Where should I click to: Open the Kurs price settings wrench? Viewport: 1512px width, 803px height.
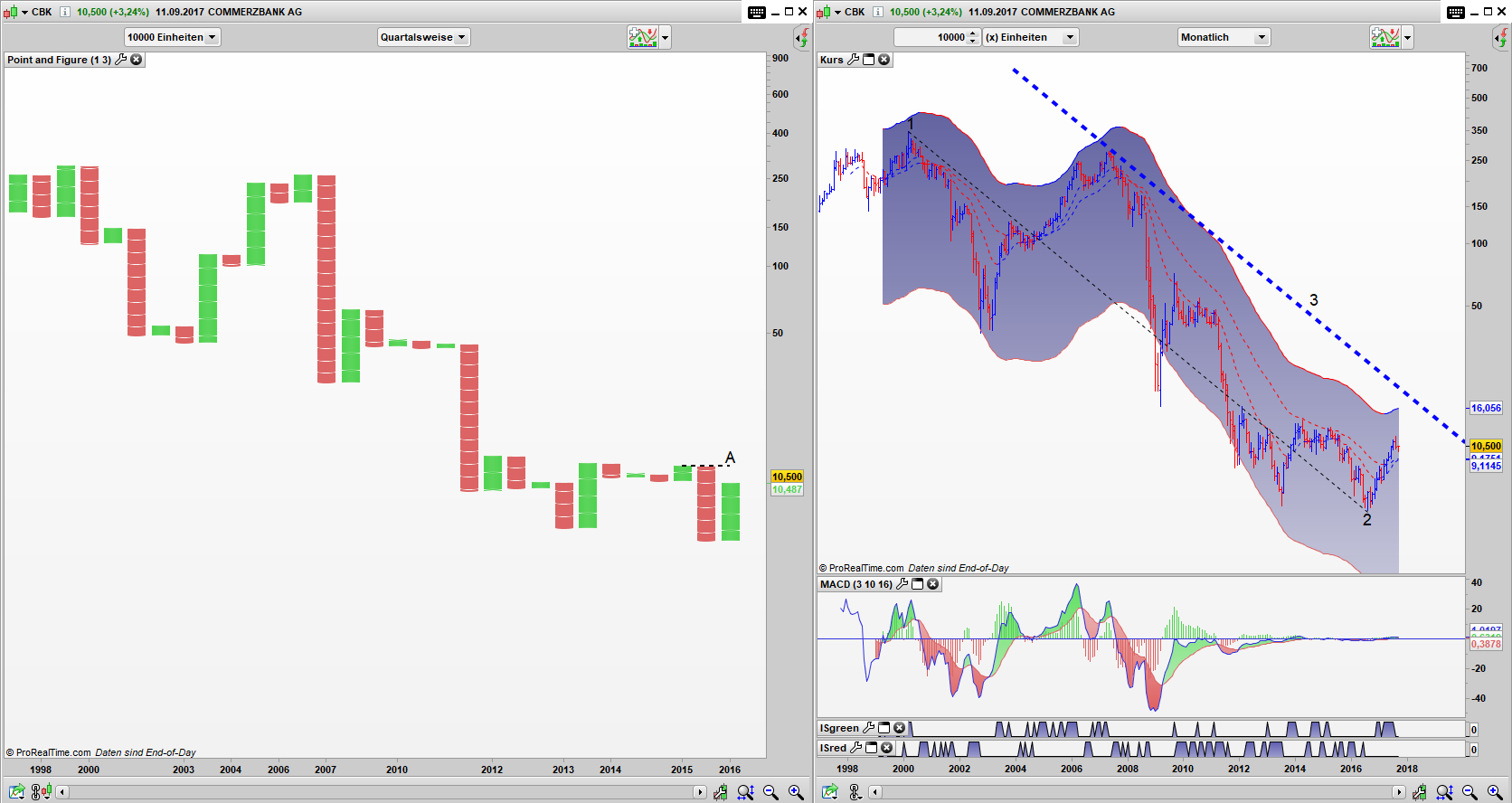pos(853,60)
